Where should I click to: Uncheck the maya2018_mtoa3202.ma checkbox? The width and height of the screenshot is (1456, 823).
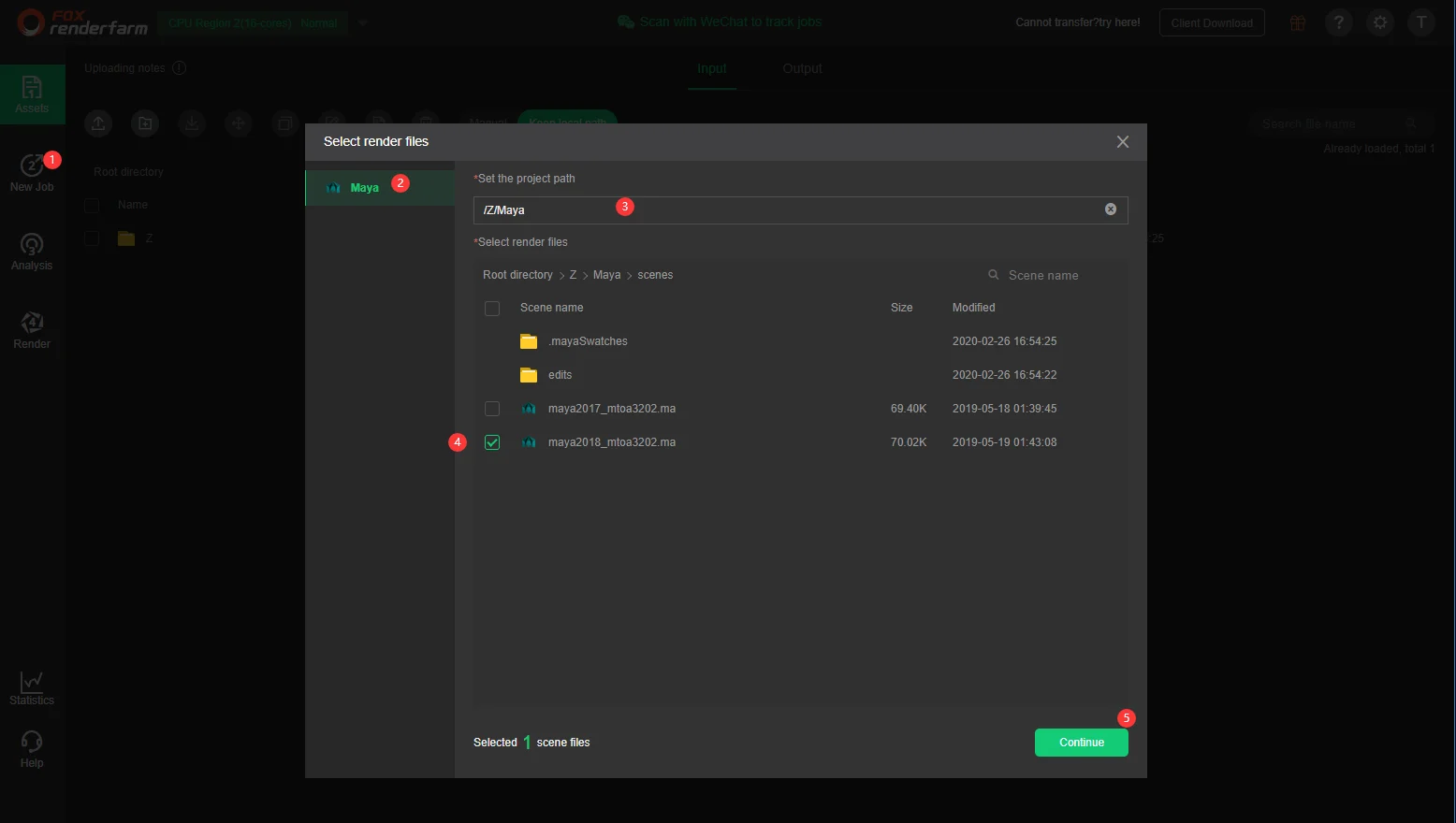pyautogui.click(x=492, y=442)
